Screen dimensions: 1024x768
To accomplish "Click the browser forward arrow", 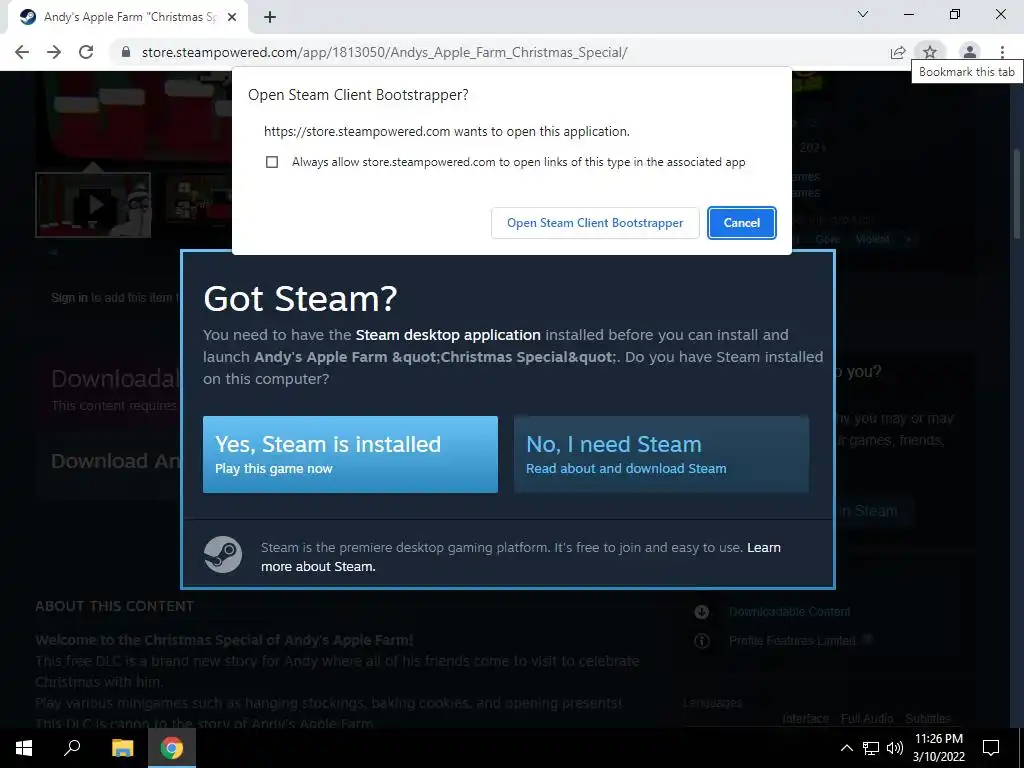I will coord(54,52).
